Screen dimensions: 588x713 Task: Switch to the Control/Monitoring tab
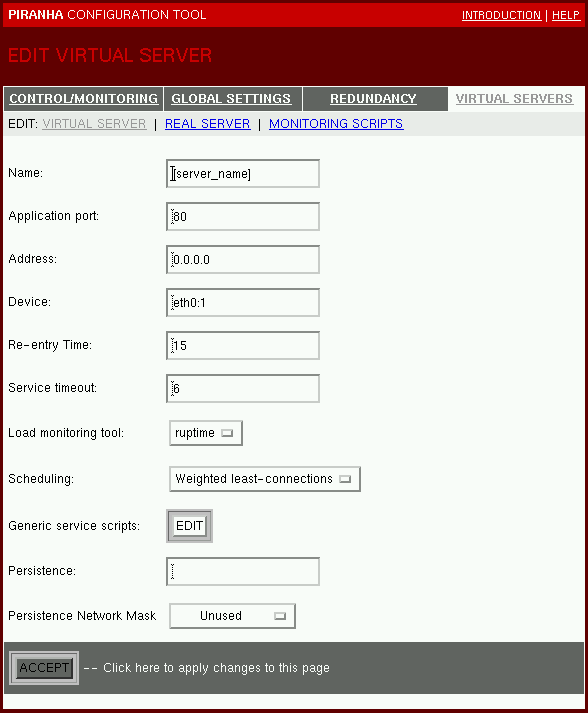(x=84, y=99)
